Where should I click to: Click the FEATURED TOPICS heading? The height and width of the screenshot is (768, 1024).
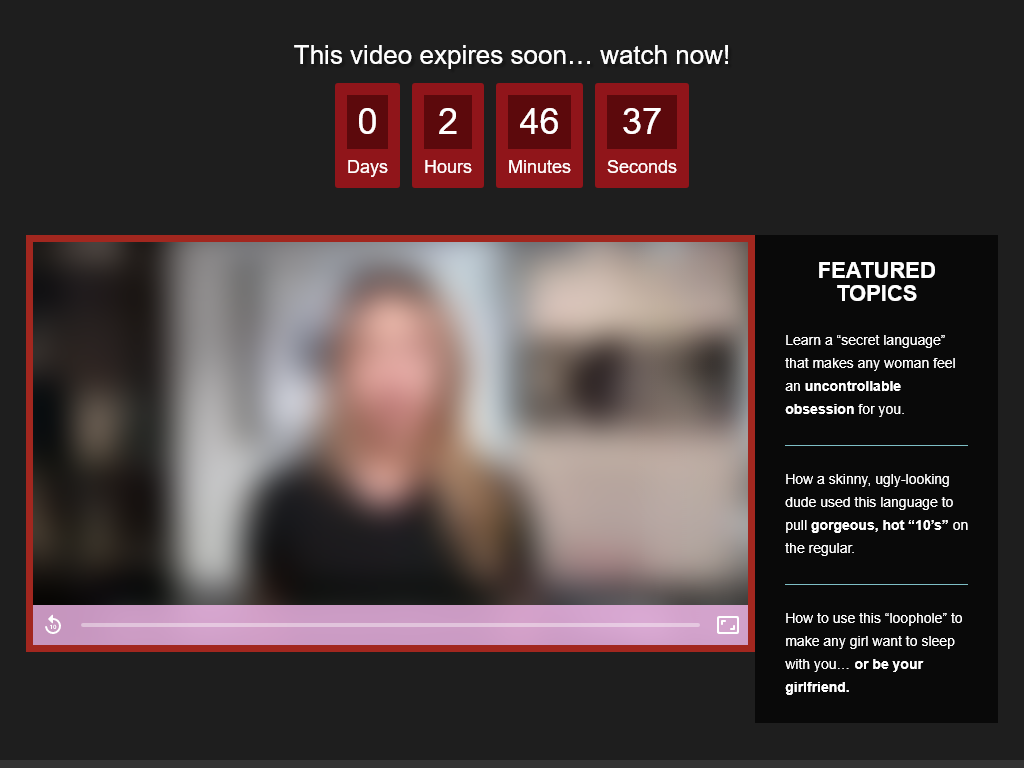[x=877, y=281]
